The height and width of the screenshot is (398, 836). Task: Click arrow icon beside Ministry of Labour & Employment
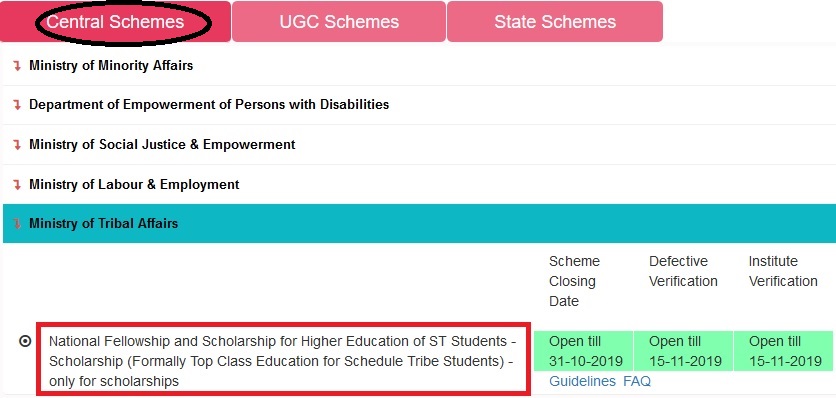pos(17,185)
